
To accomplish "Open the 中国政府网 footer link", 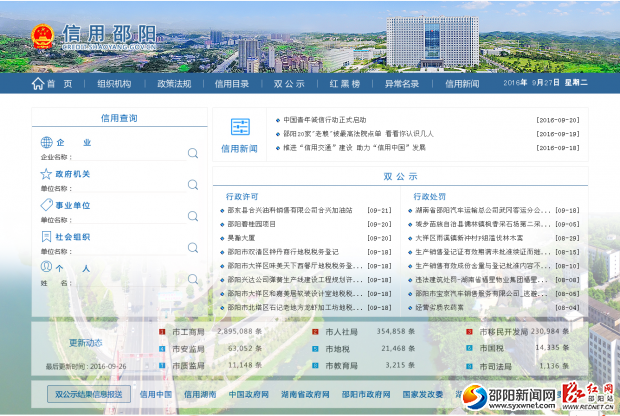I will point(249,394).
